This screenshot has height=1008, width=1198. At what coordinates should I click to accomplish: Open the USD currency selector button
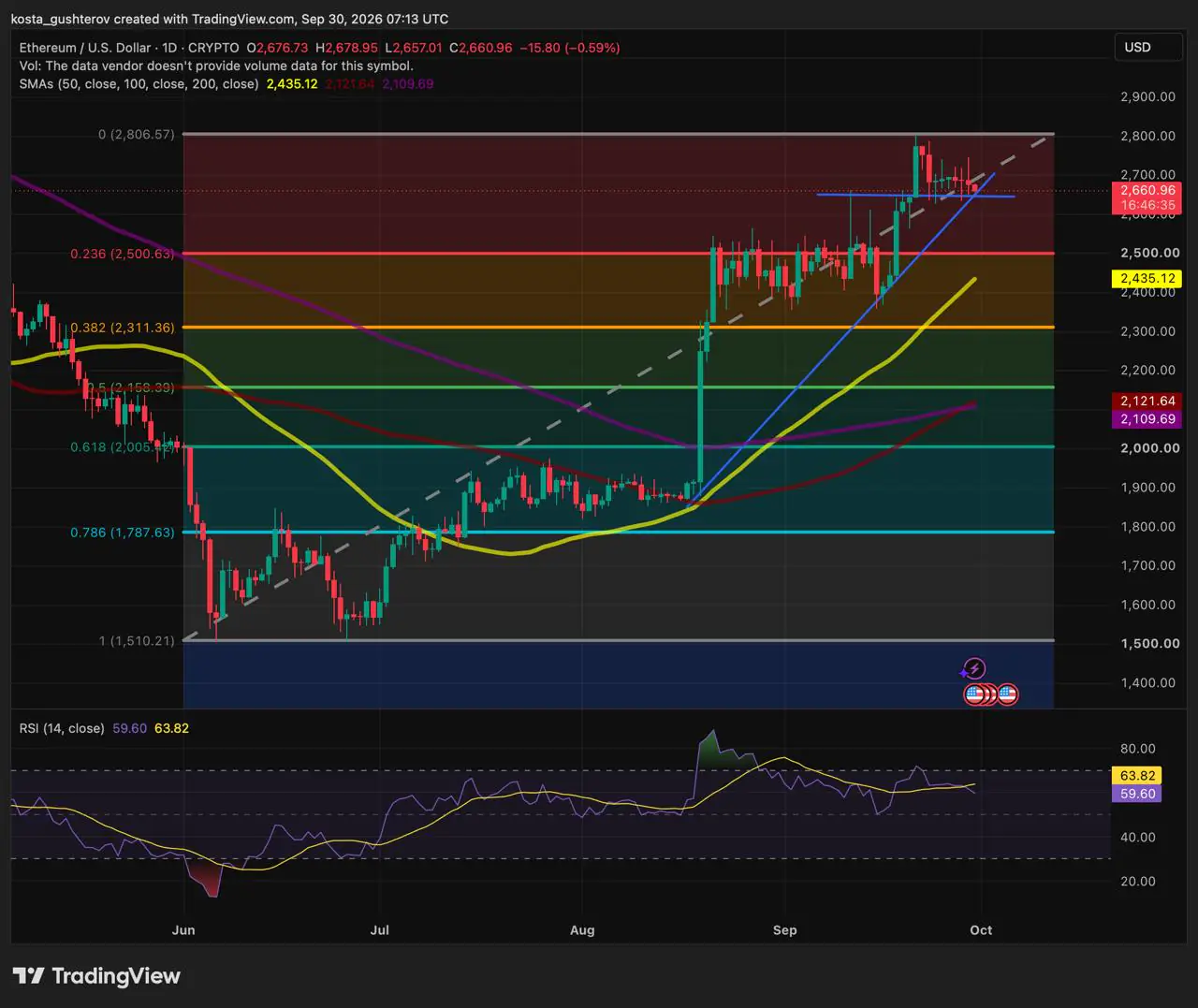tap(1148, 47)
